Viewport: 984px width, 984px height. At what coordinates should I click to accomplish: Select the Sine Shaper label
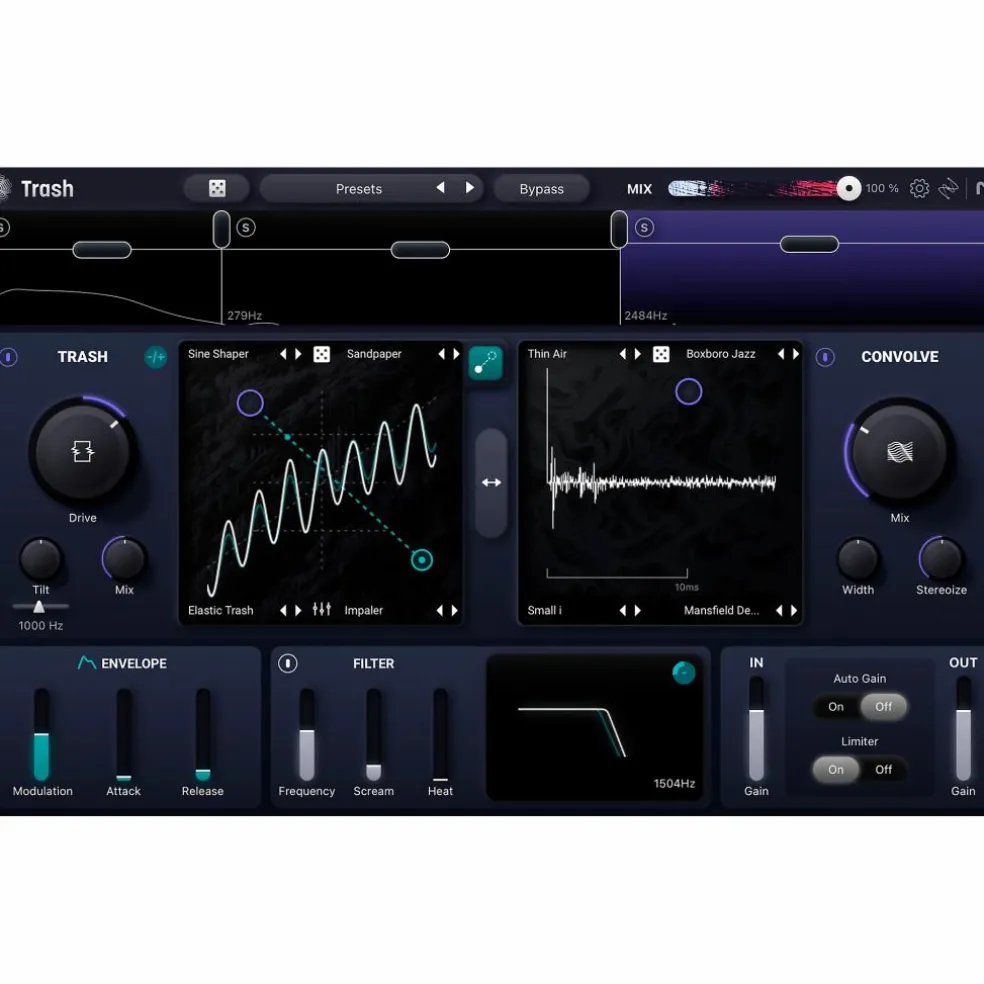pyautogui.click(x=218, y=354)
